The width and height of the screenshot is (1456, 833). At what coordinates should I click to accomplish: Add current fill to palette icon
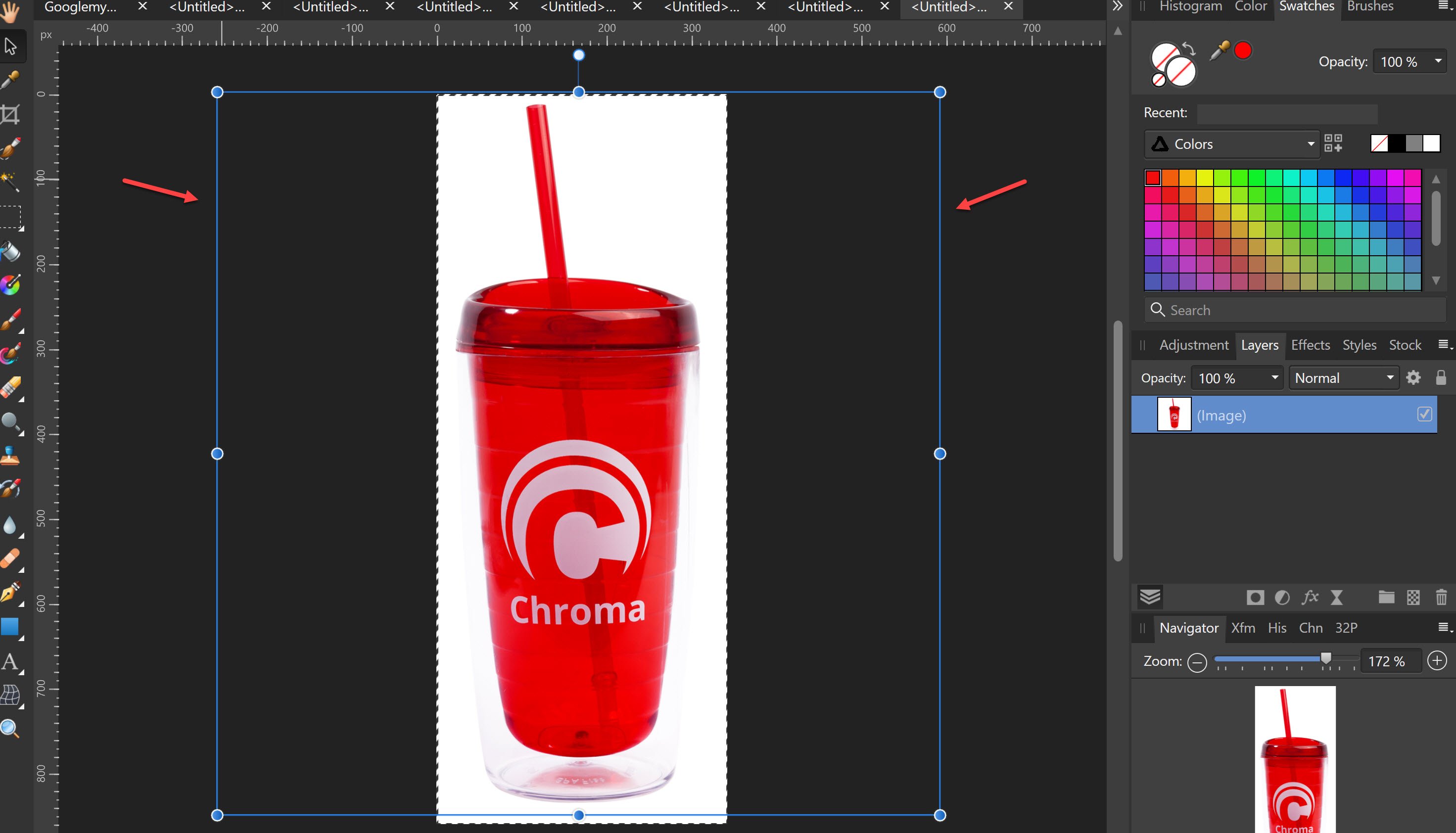(1333, 143)
